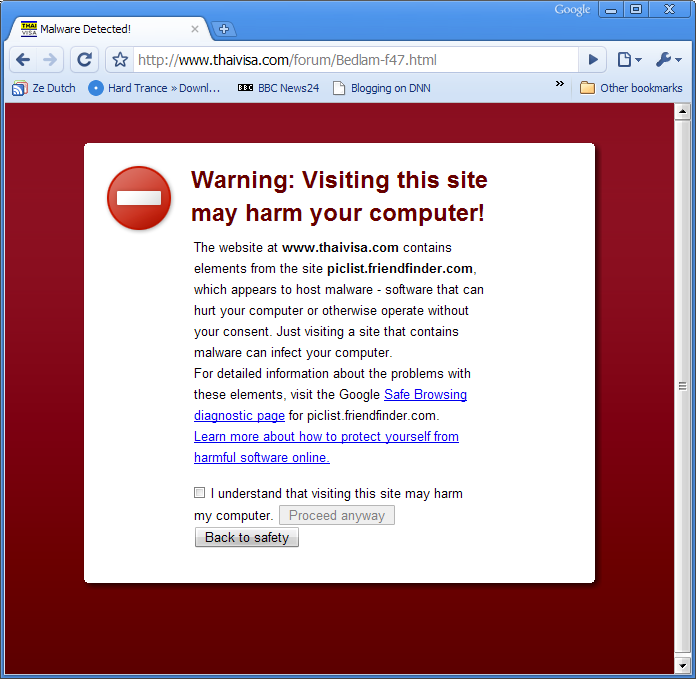The image size is (696, 679).
Task: Open the wrench settings menu
Action: 668,59
